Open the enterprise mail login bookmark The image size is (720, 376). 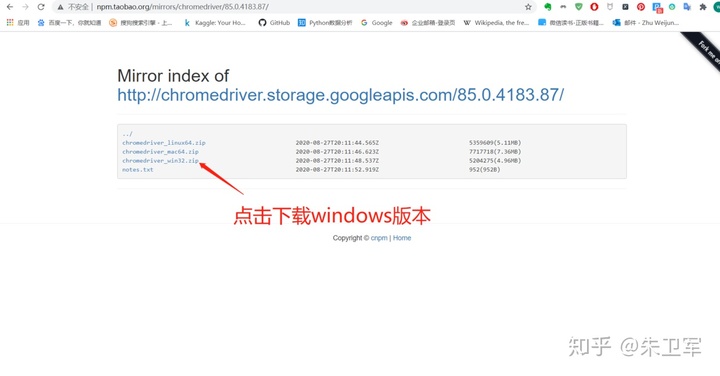(428, 22)
